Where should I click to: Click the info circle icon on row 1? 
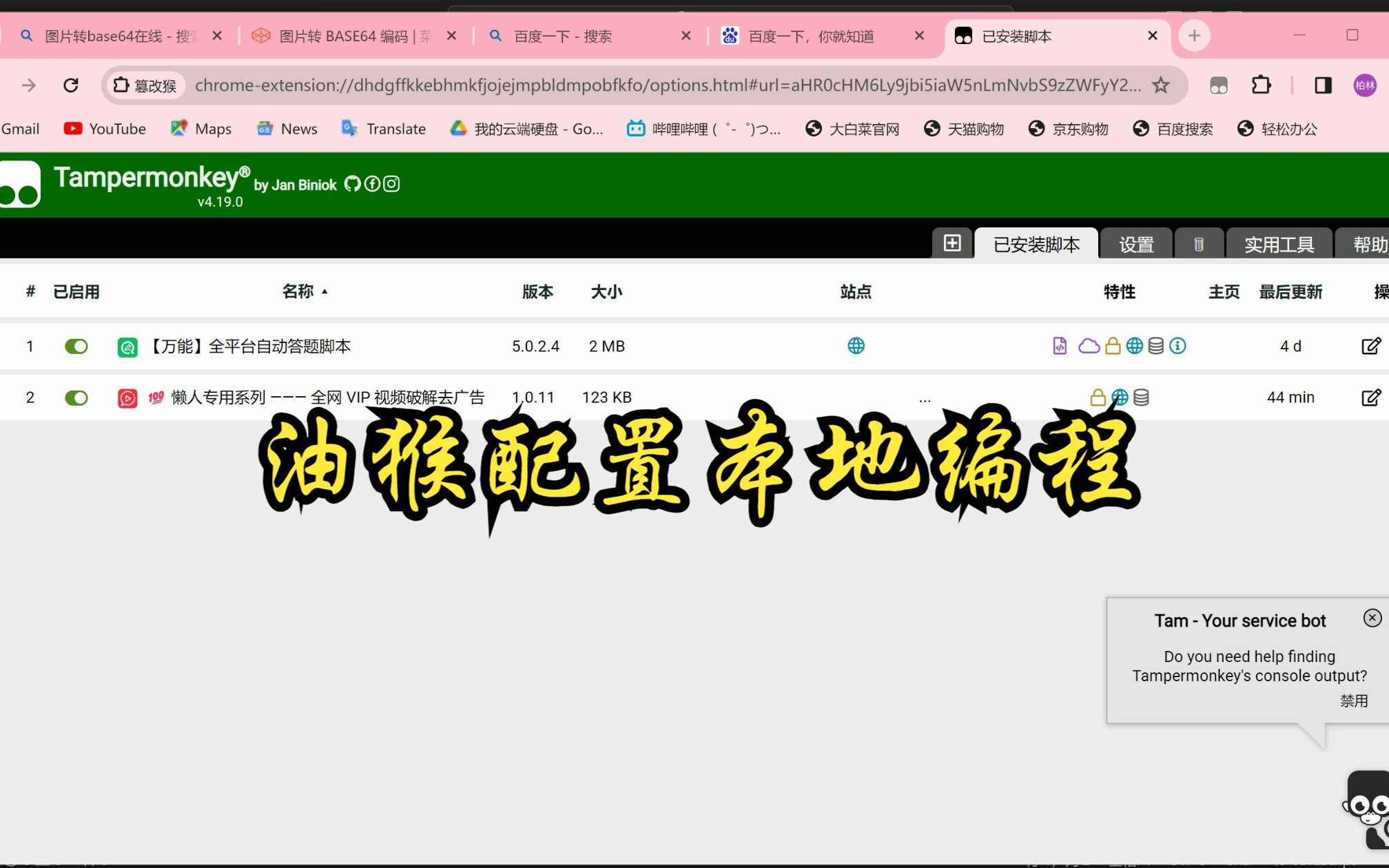pos(1179,346)
